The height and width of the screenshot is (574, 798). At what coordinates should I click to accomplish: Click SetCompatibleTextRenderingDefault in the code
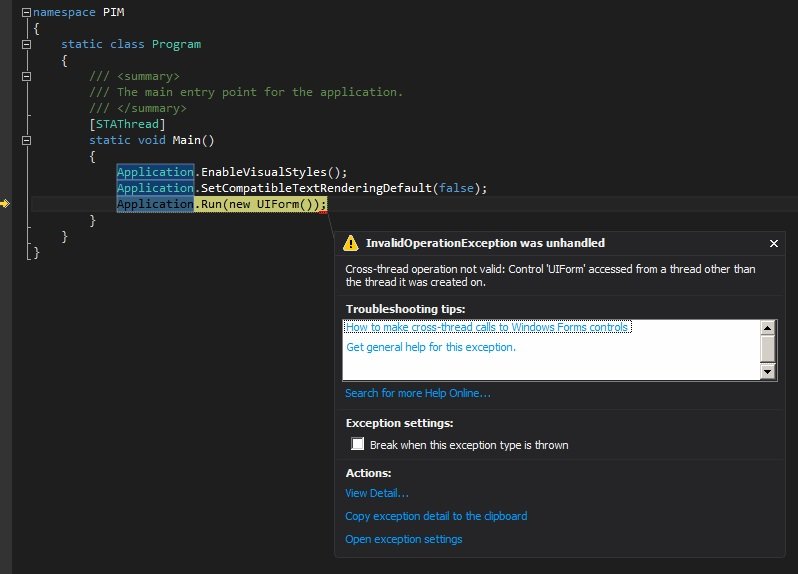(x=315, y=188)
